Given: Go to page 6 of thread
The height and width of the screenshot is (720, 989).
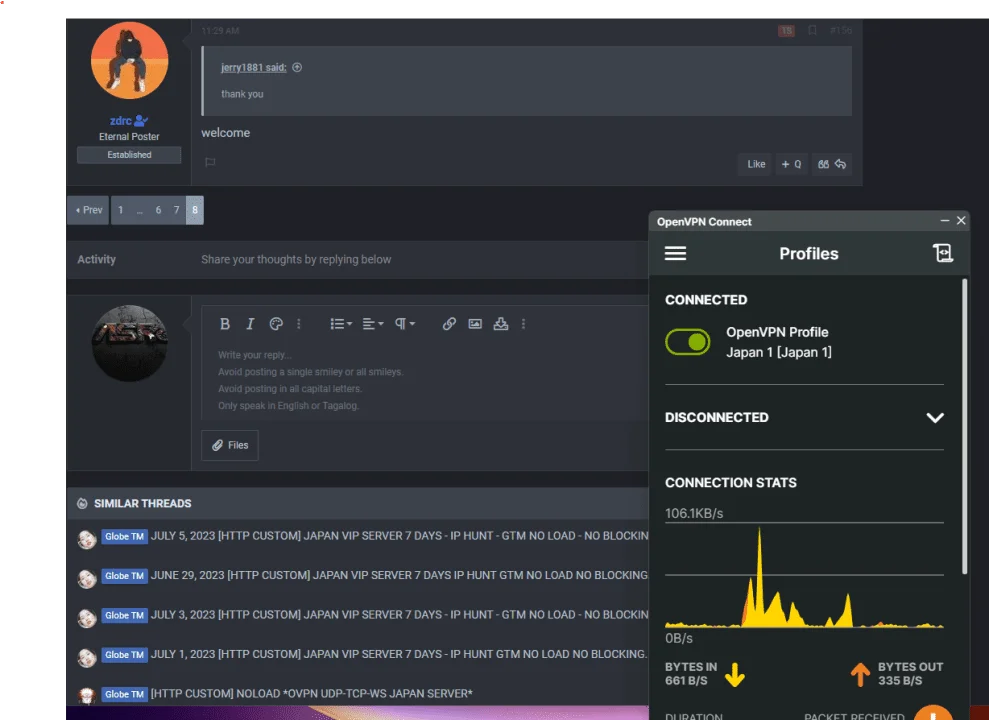Looking at the screenshot, I should click(158, 210).
